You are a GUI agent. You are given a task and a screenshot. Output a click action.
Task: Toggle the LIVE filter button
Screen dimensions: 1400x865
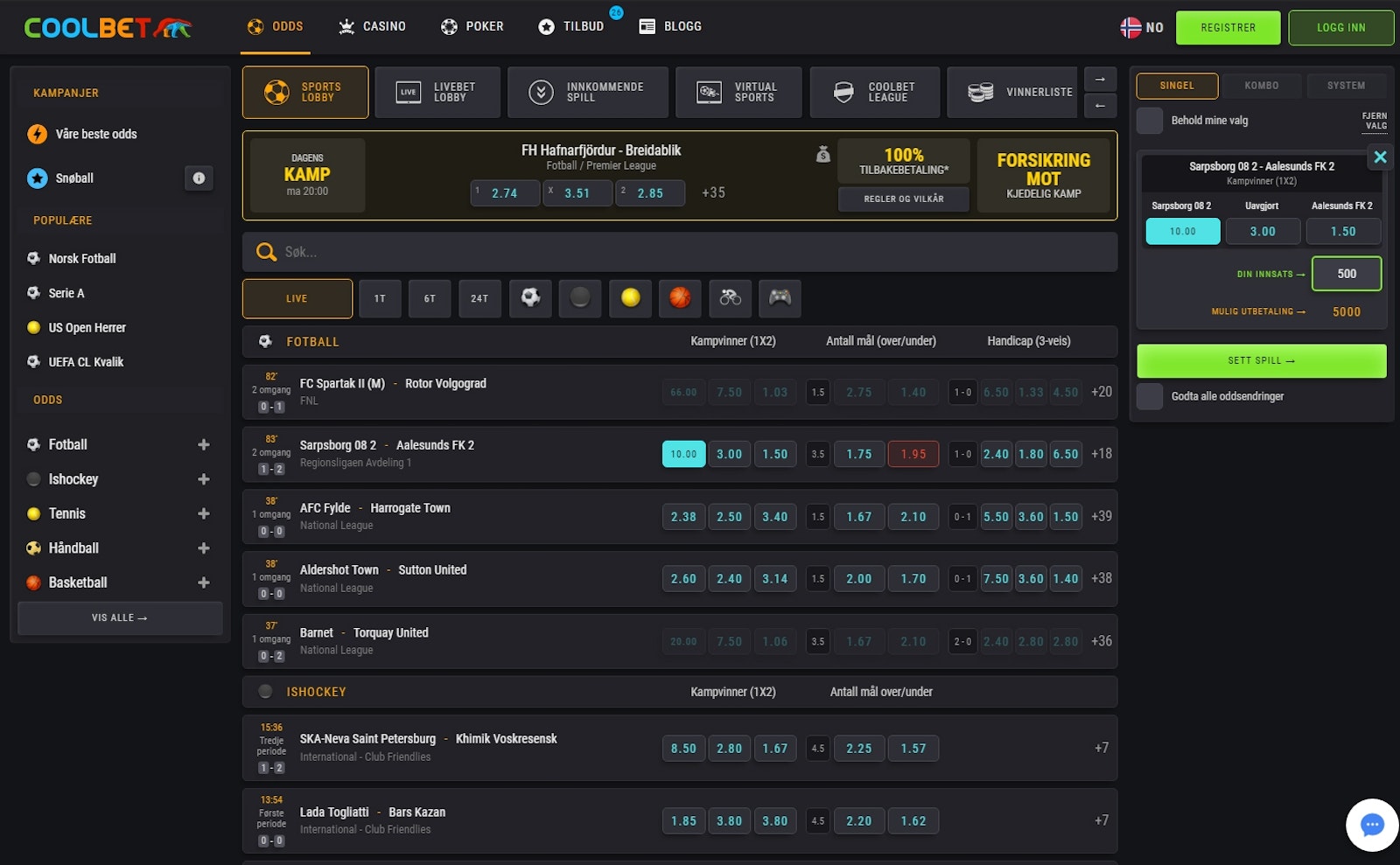click(x=297, y=299)
